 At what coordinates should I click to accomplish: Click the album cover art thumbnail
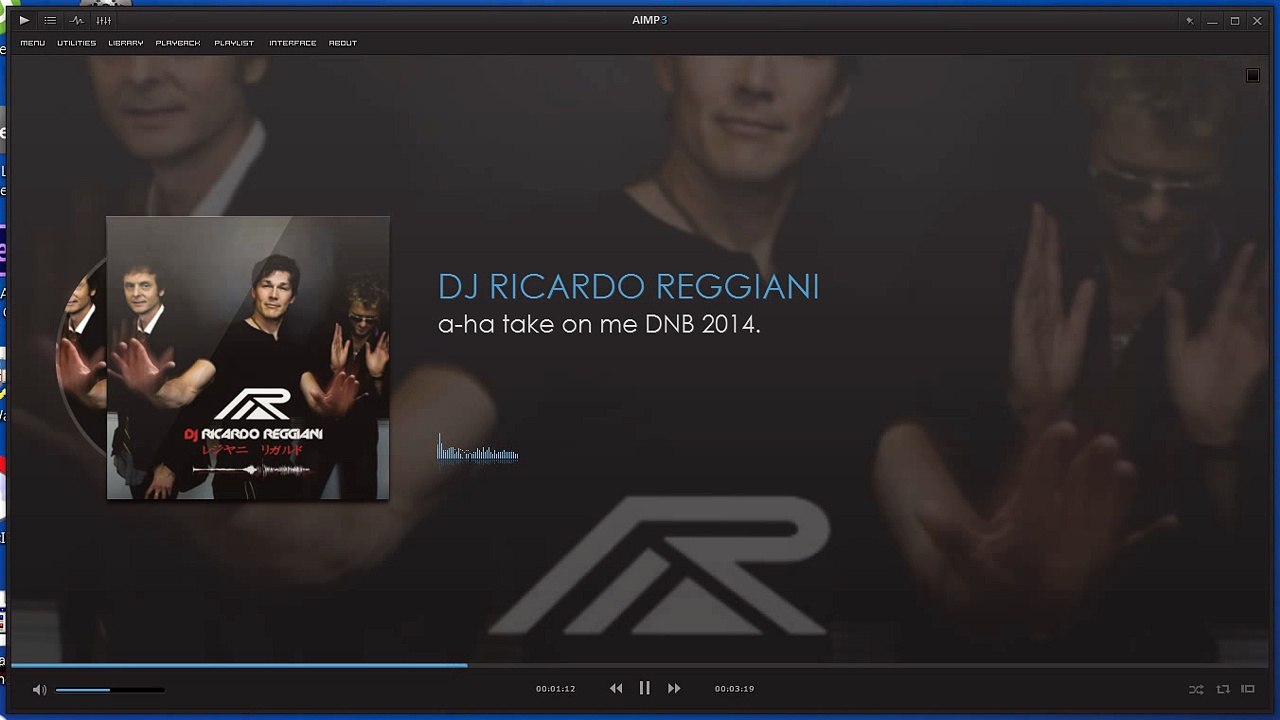pos(248,358)
